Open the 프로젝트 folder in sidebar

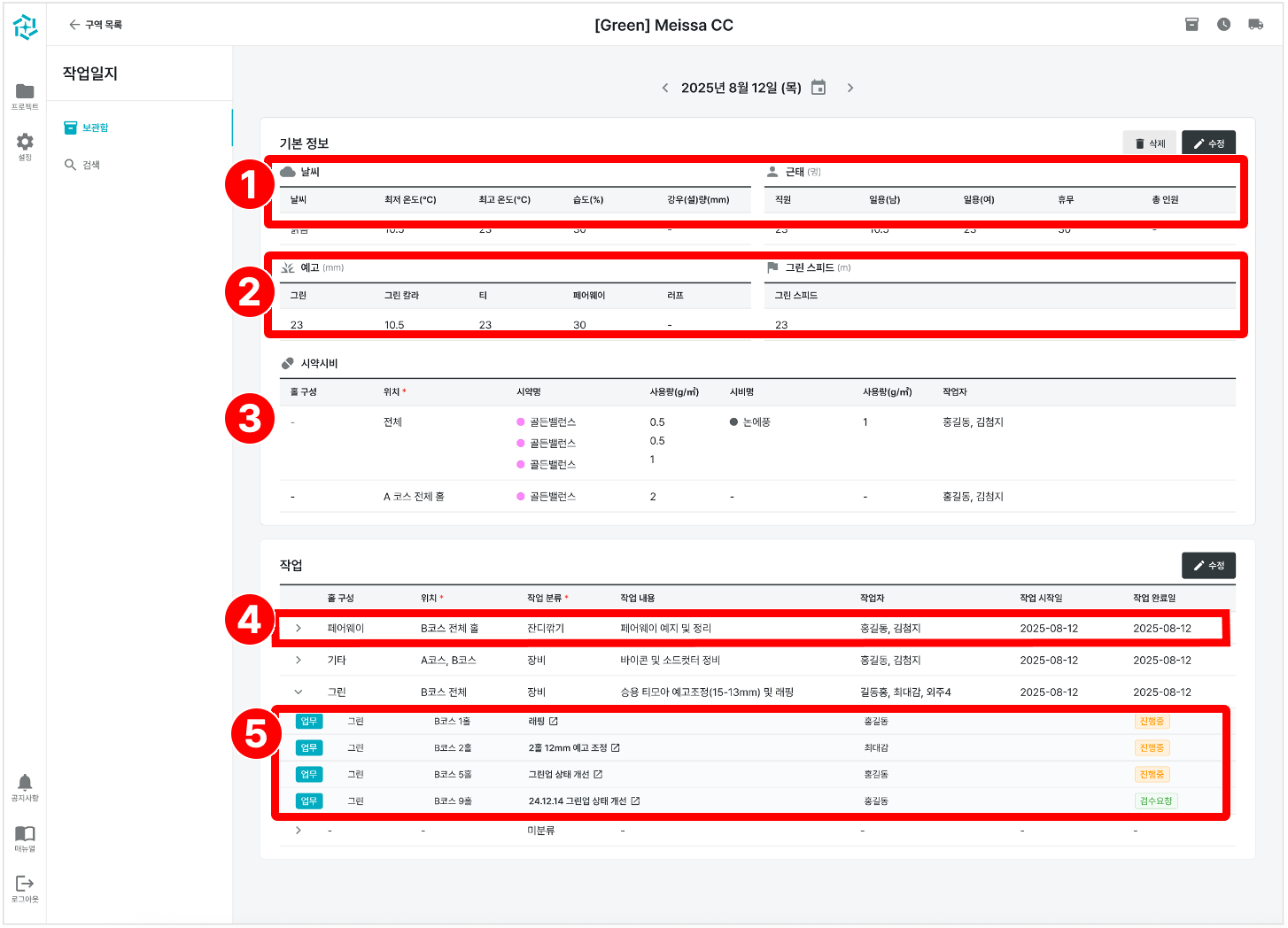pyautogui.click(x=25, y=92)
